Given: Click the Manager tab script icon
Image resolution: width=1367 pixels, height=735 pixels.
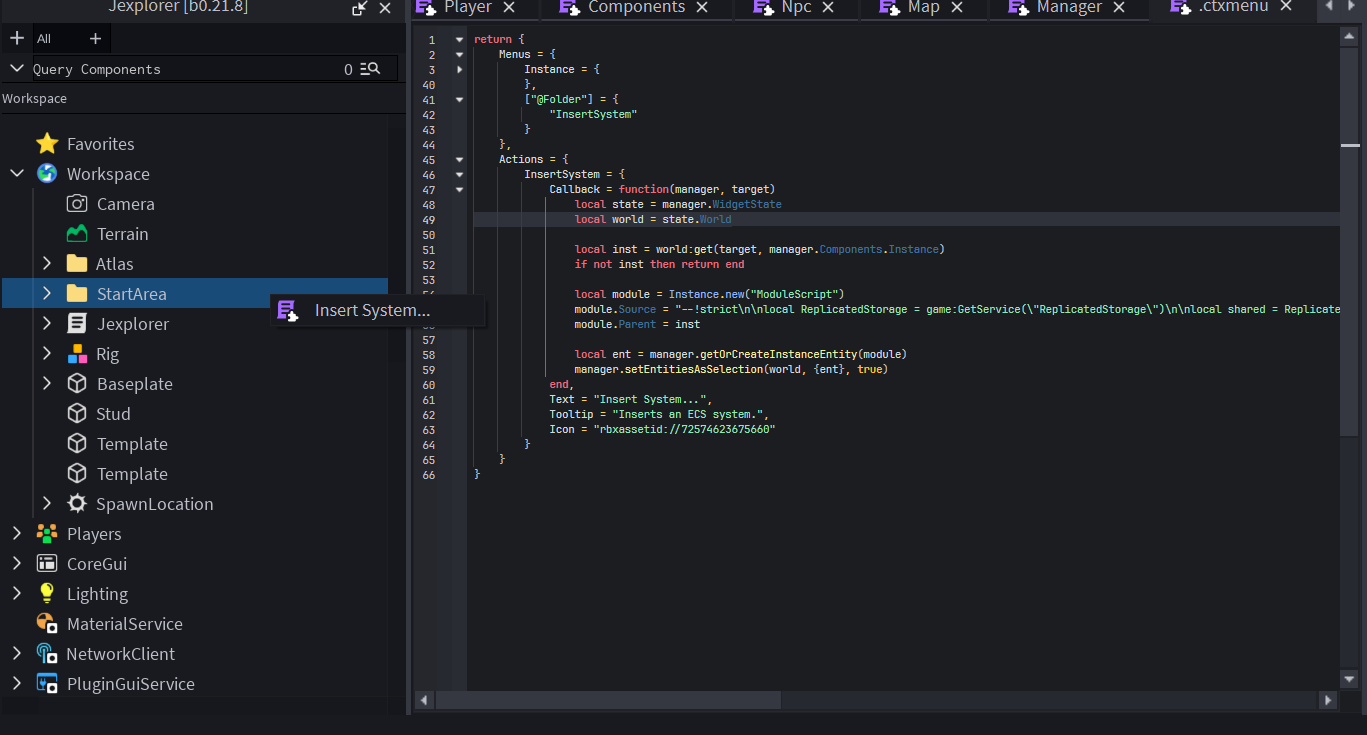Looking at the screenshot, I should 1018,7.
